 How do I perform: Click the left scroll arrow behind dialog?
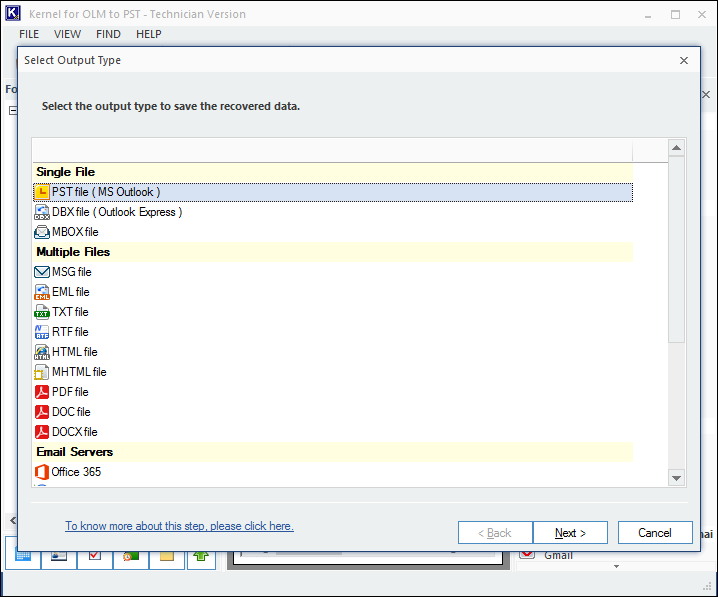pos(13,521)
